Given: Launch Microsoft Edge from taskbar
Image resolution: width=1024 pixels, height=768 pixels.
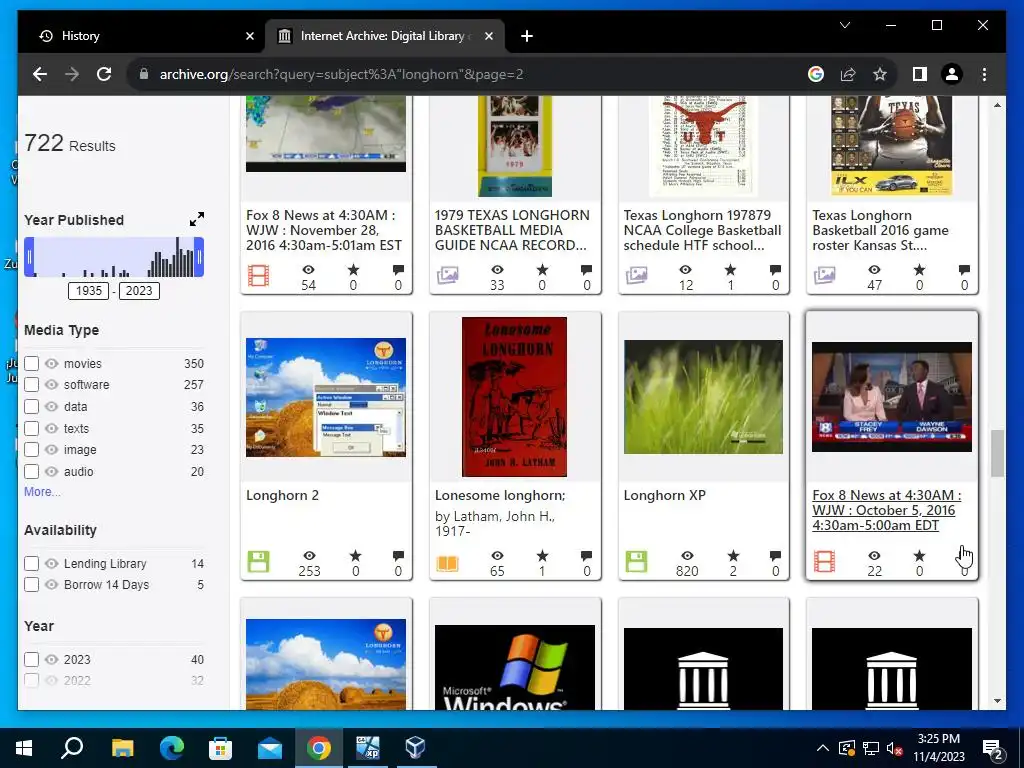Looking at the screenshot, I should tap(172, 748).
